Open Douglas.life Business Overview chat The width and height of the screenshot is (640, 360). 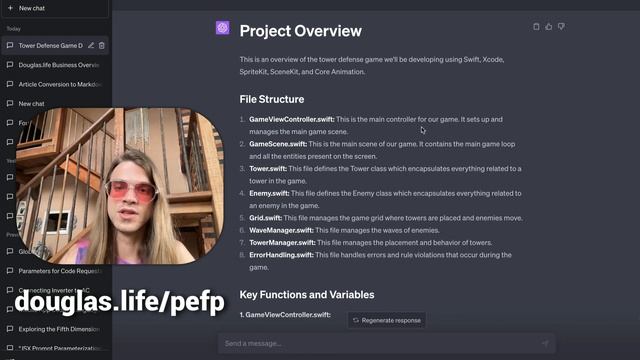[x=56, y=65]
